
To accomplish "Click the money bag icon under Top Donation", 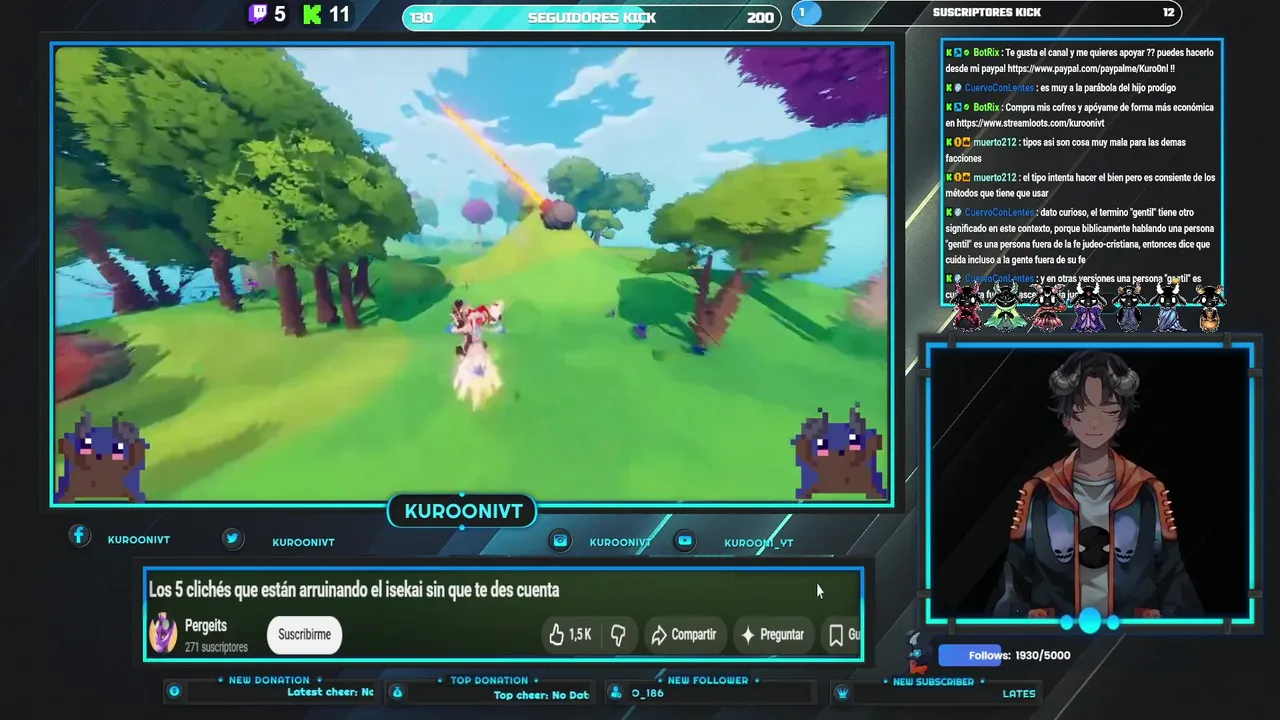I will [397, 692].
